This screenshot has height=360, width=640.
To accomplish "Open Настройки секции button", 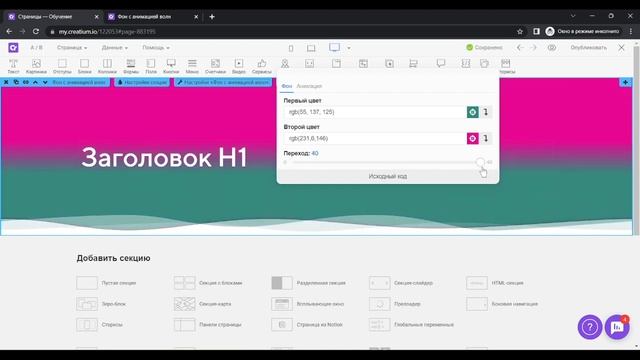I will click(142, 82).
